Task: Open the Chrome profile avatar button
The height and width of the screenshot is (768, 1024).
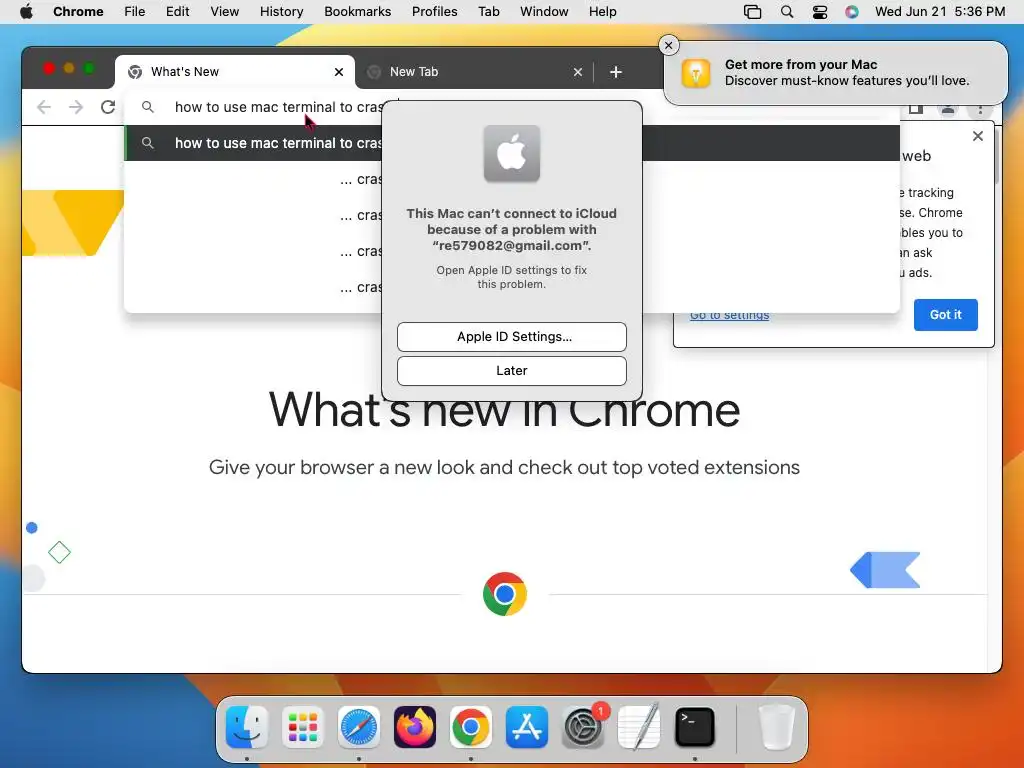Action: [948, 110]
